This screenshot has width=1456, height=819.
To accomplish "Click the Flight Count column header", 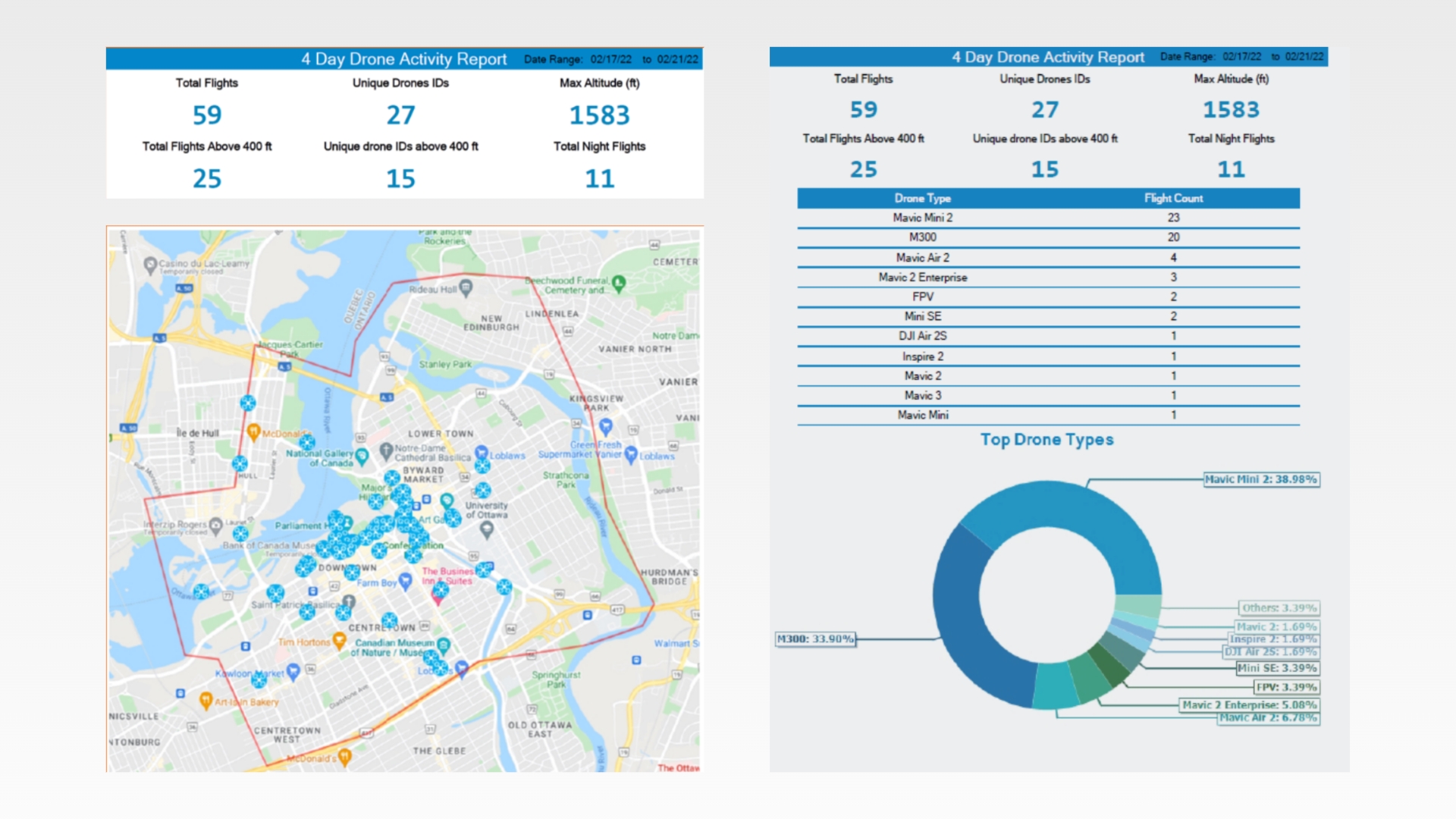I will point(1173,198).
